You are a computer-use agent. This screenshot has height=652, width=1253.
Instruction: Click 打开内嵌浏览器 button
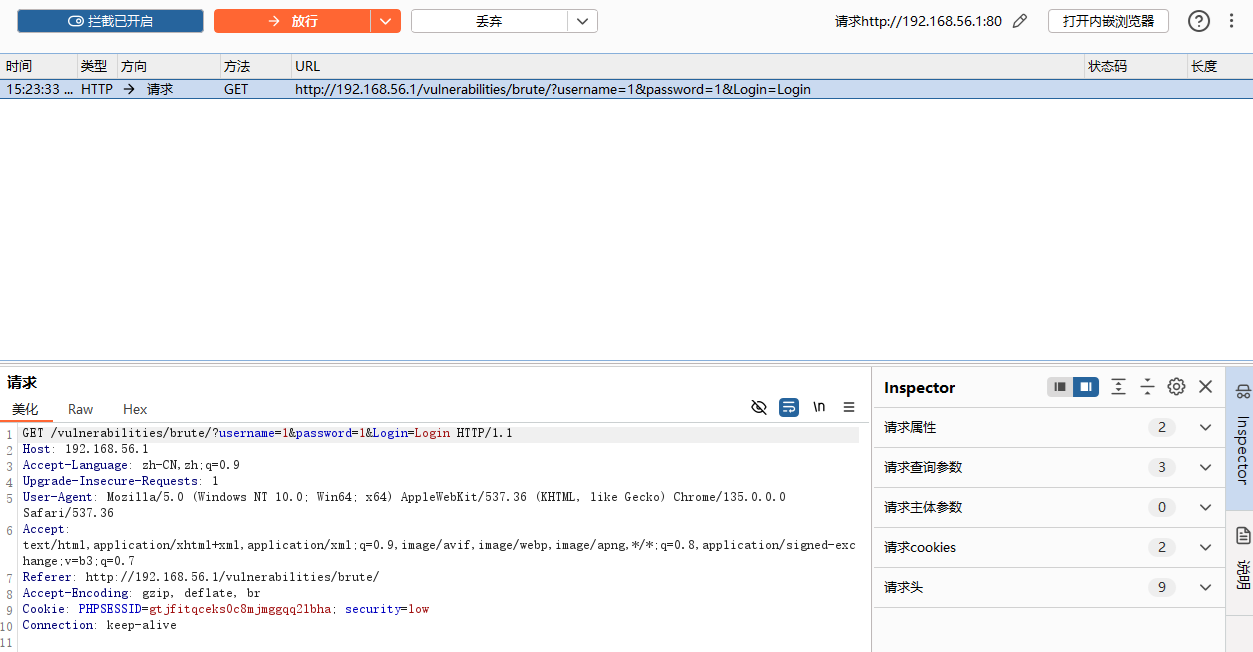click(x=1108, y=21)
